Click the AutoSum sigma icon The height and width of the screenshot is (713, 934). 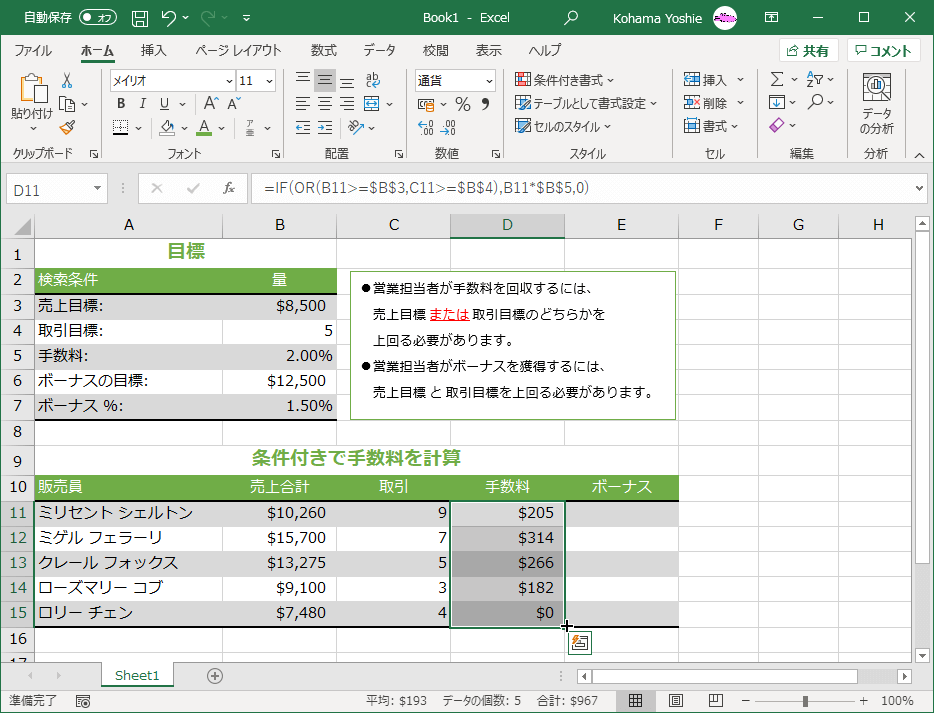click(777, 80)
